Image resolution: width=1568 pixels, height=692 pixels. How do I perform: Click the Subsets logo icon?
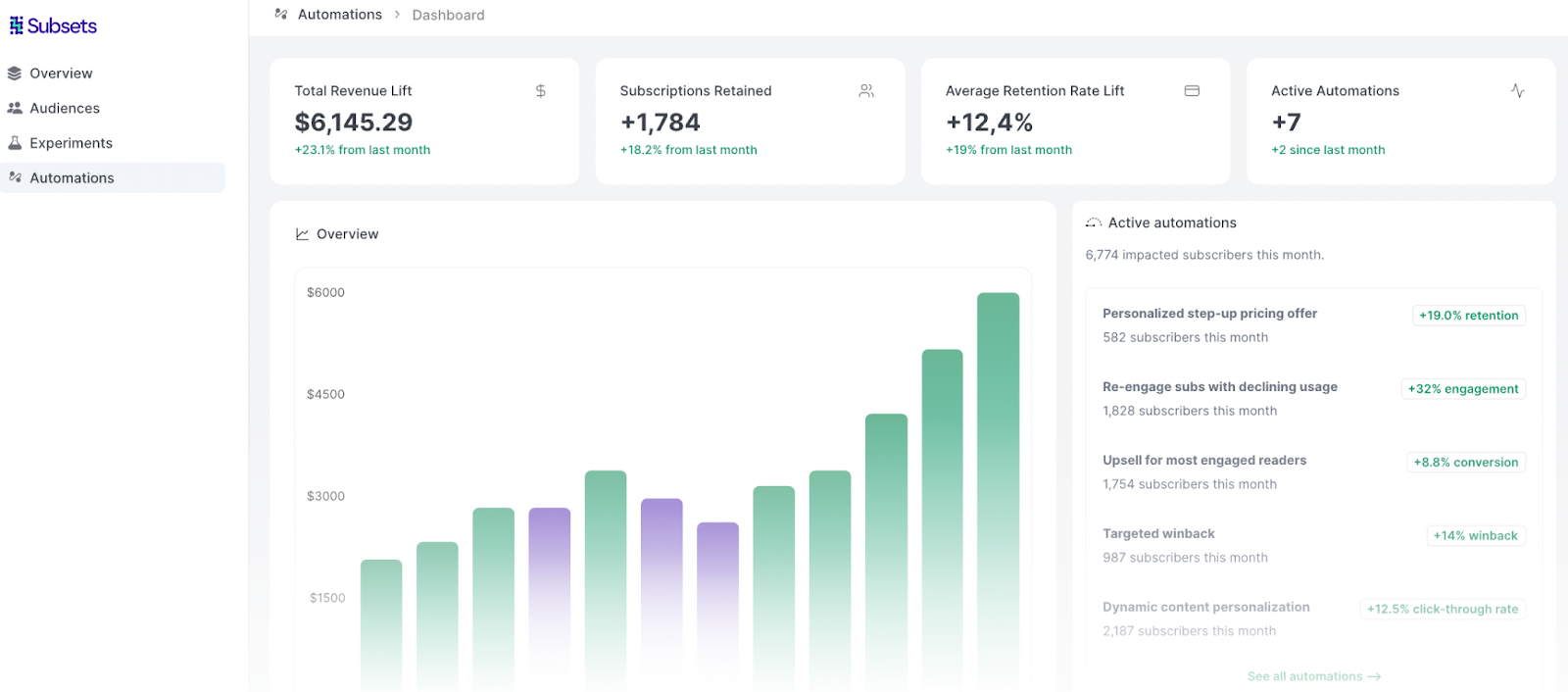pyautogui.click(x=17, y=25)
